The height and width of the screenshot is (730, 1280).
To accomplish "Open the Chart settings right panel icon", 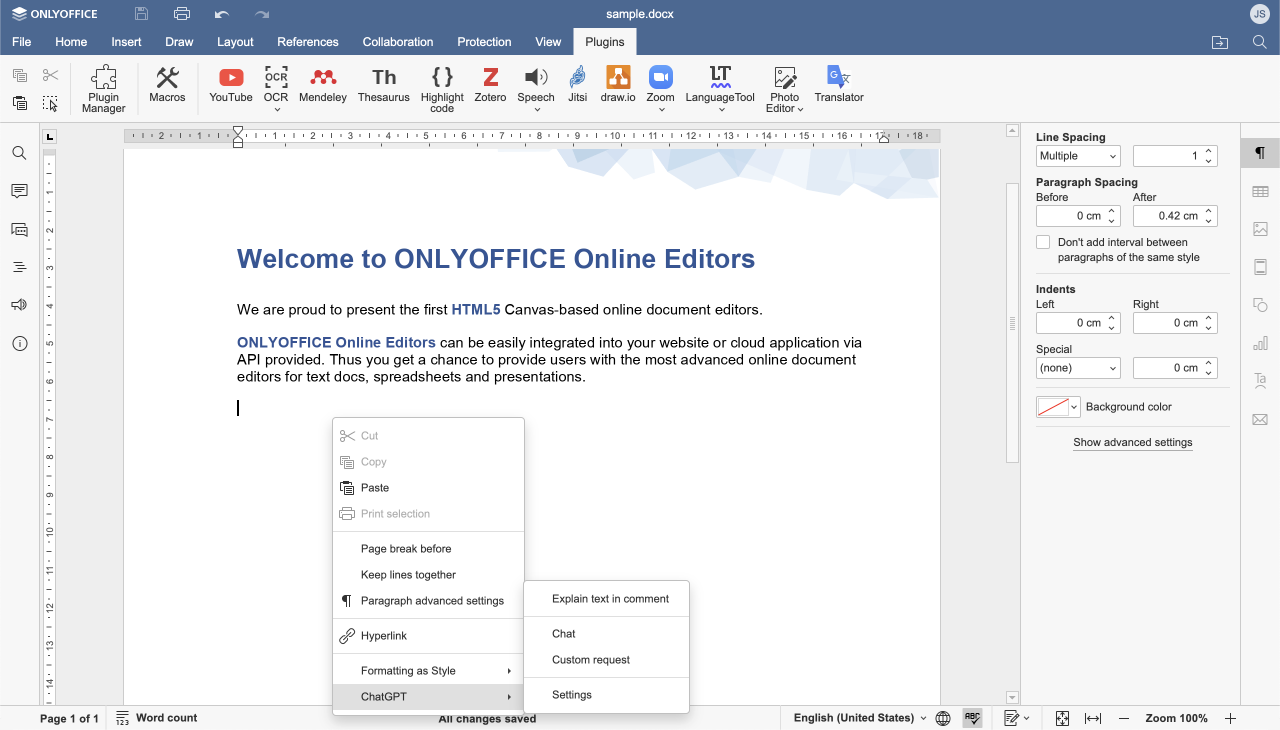I will (x=1260, y=343).
